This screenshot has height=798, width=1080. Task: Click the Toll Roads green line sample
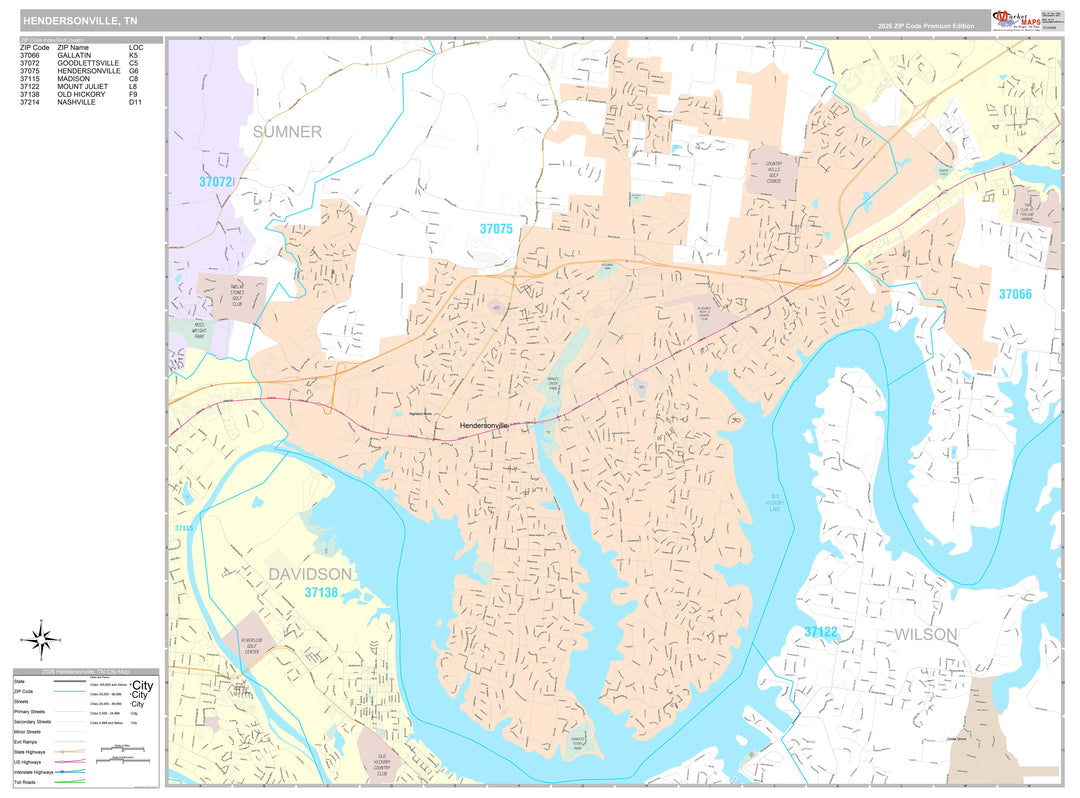70,782
